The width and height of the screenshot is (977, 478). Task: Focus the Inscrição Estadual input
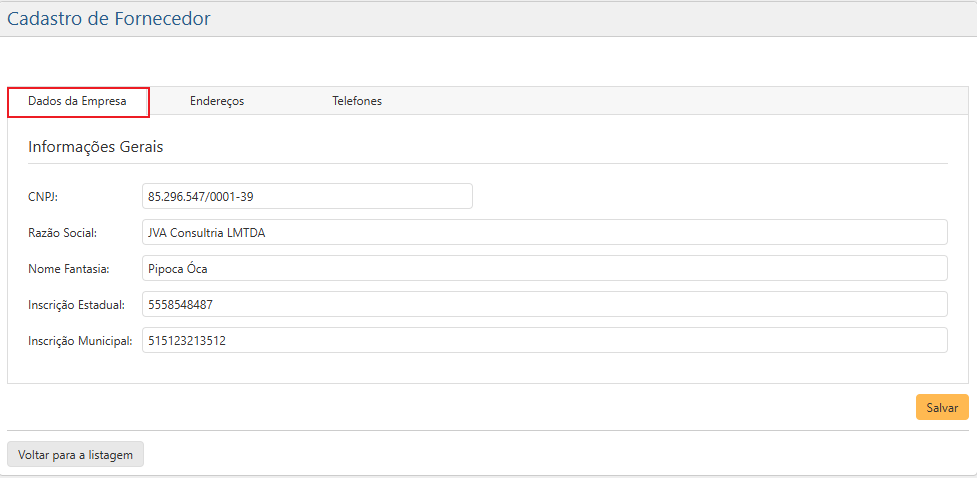(x=544, y=304)
